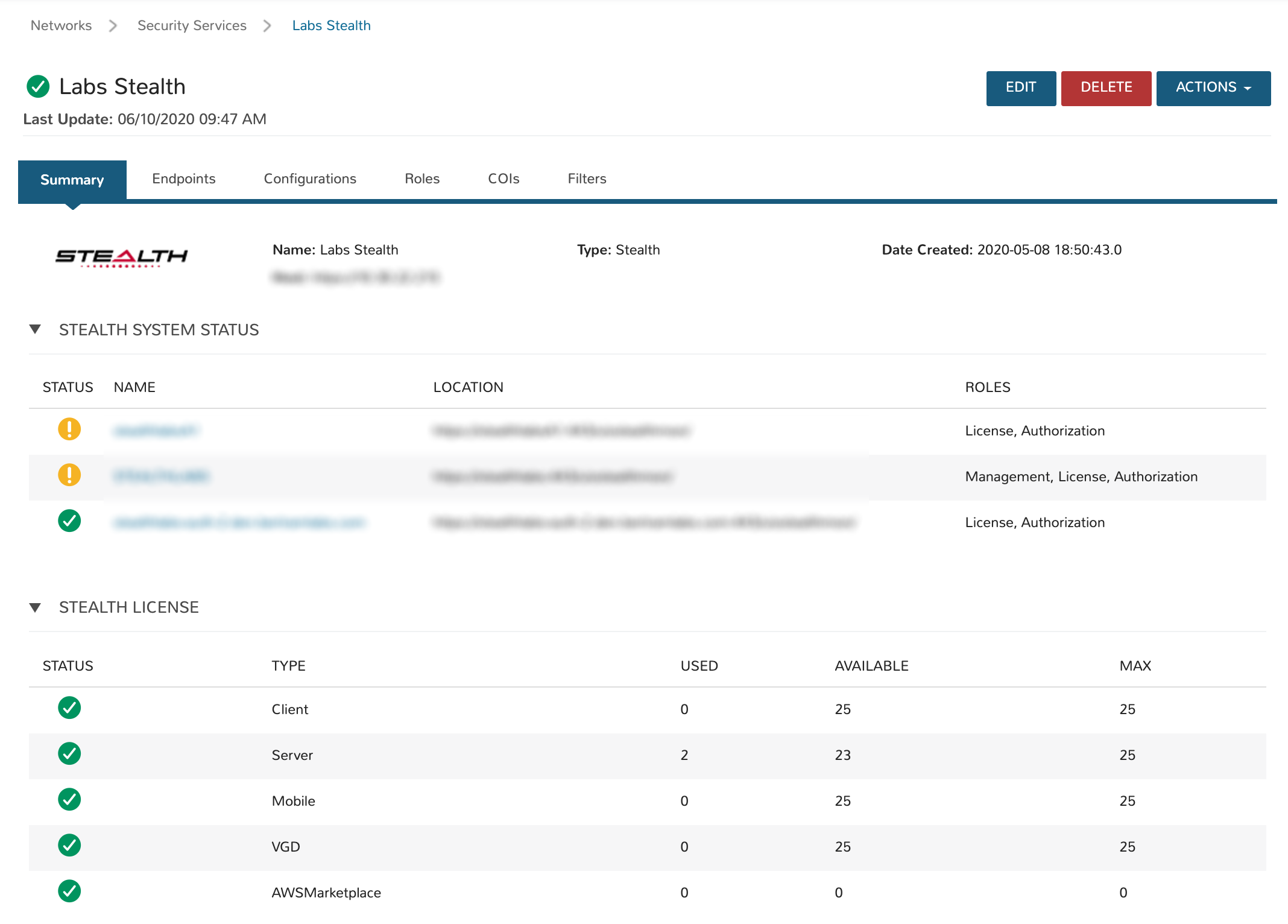Open the Configurations tab
The image size is (1288, 924).
pos(310,179)
